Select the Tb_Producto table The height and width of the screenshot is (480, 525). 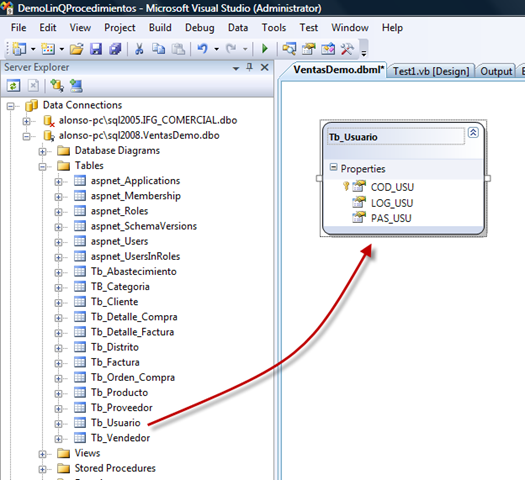(x=120, y=392)
